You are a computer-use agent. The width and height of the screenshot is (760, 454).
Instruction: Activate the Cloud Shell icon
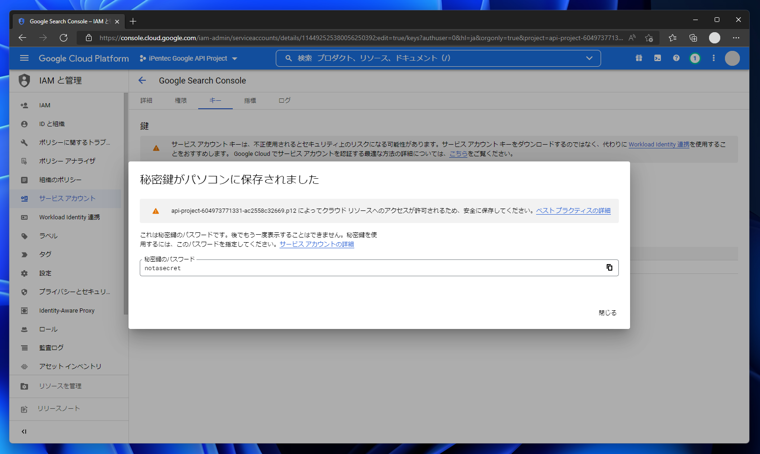[x=657, y=58]
